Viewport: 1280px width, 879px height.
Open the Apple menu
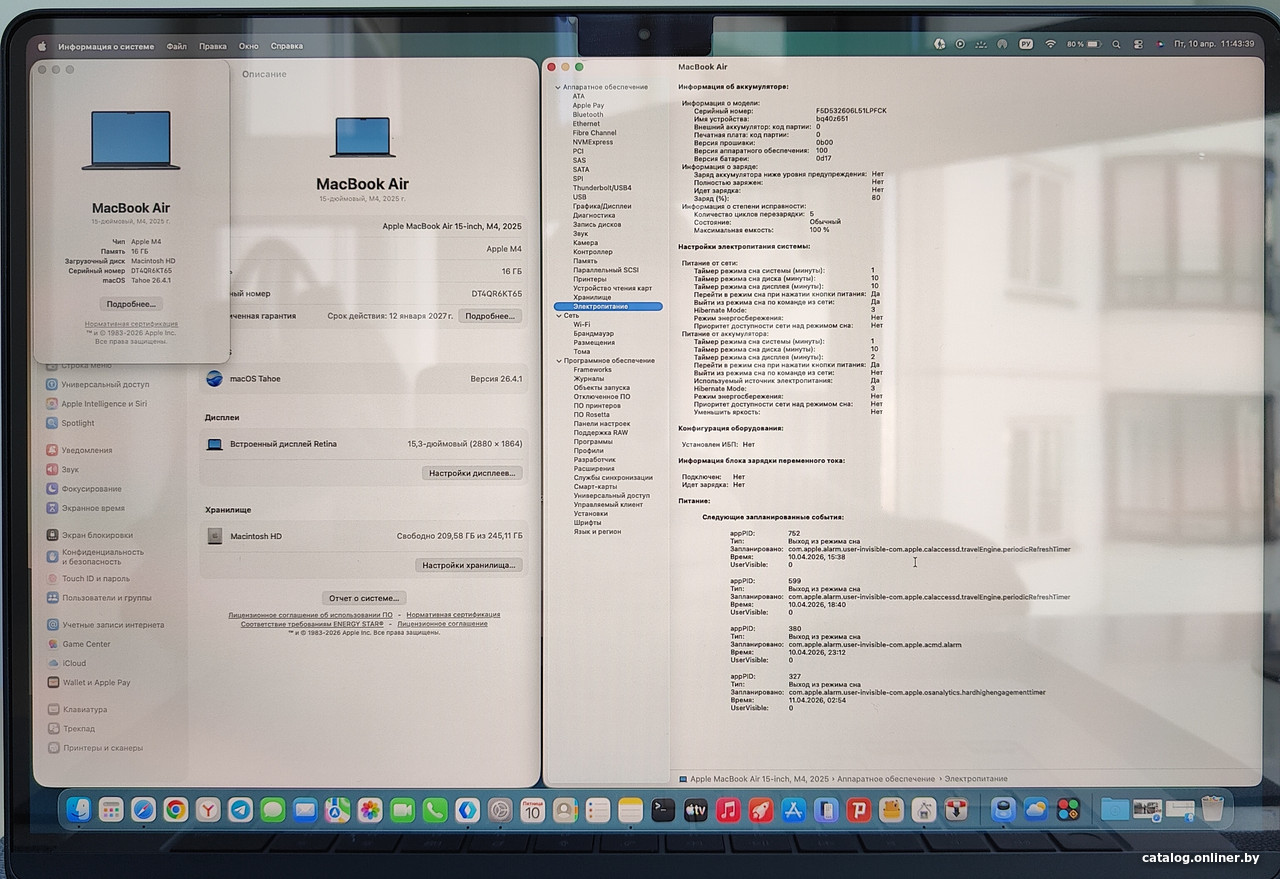pos(42,46)
